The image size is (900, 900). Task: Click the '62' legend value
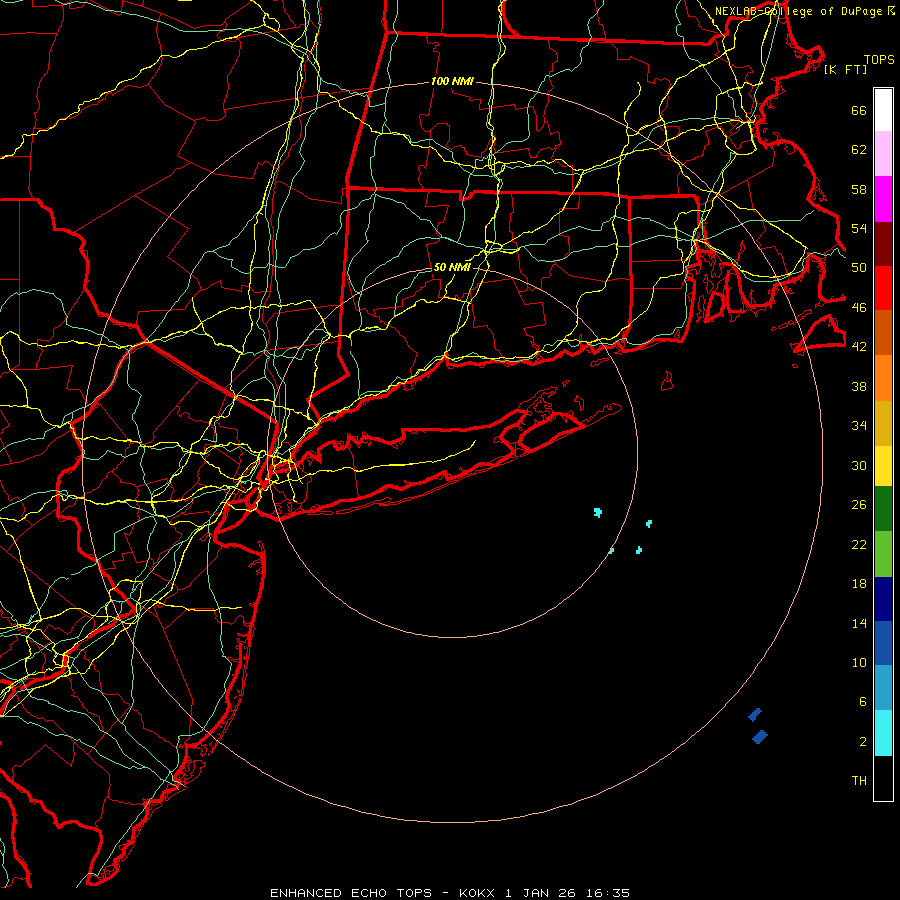859,149
